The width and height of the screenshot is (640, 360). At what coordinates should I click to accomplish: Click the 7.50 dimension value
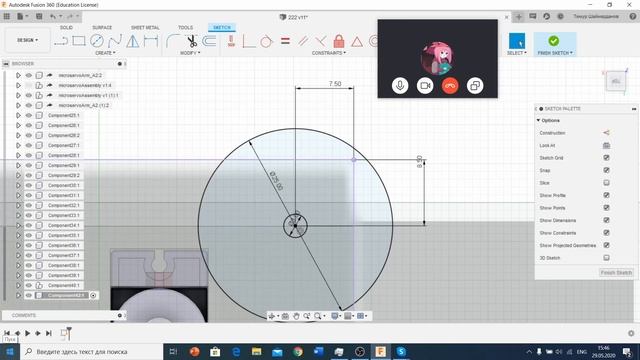[335, 84]
